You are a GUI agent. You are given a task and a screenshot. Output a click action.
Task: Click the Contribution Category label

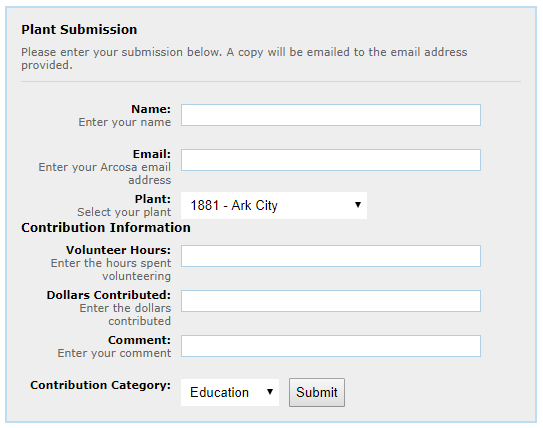pyautogui.click(x=100, y=385)
